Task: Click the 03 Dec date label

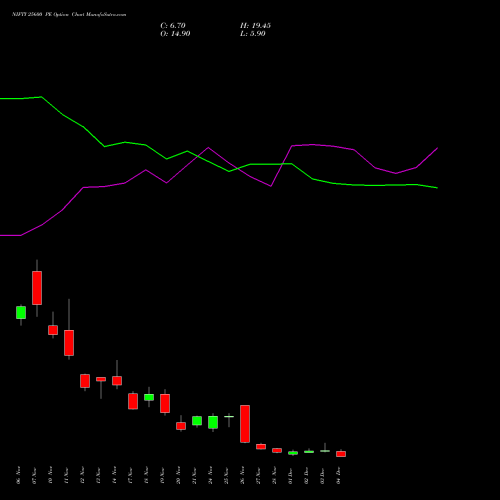Action: tap(322, 475)
